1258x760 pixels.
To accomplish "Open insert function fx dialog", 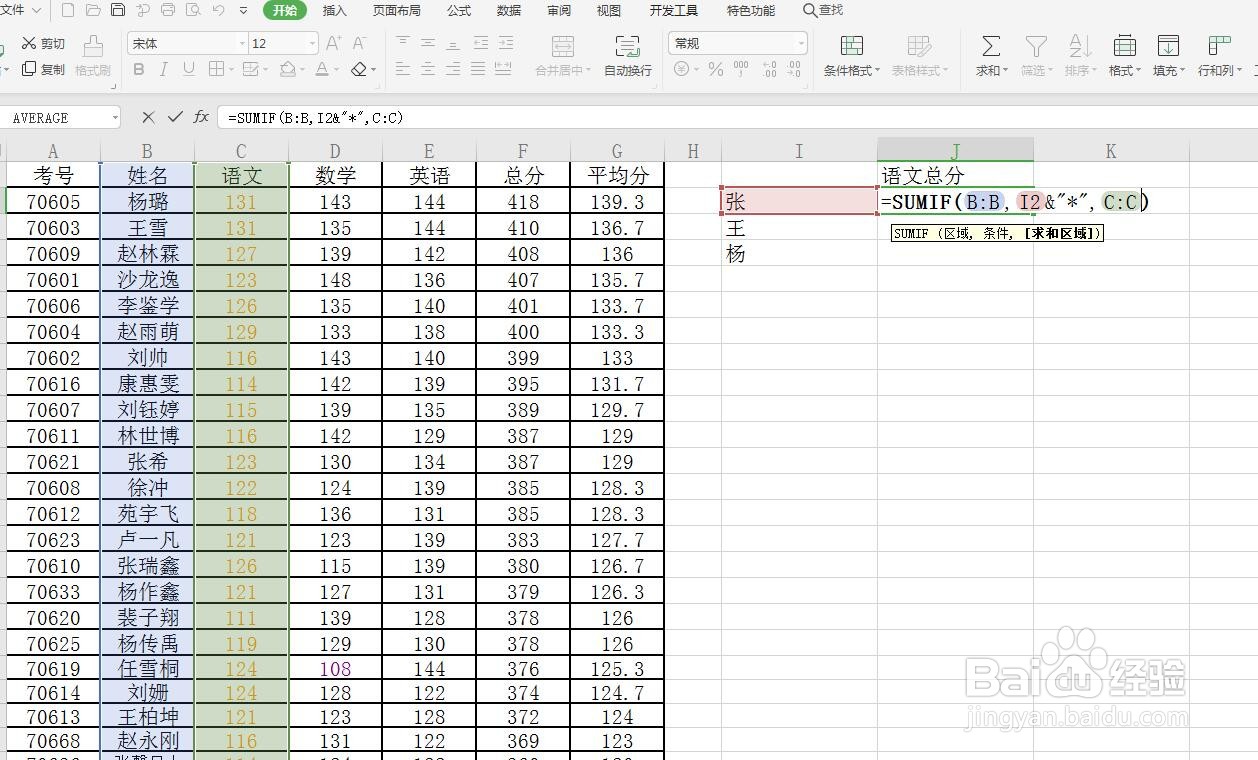I will pyautogui.click(x=201, y=117).
